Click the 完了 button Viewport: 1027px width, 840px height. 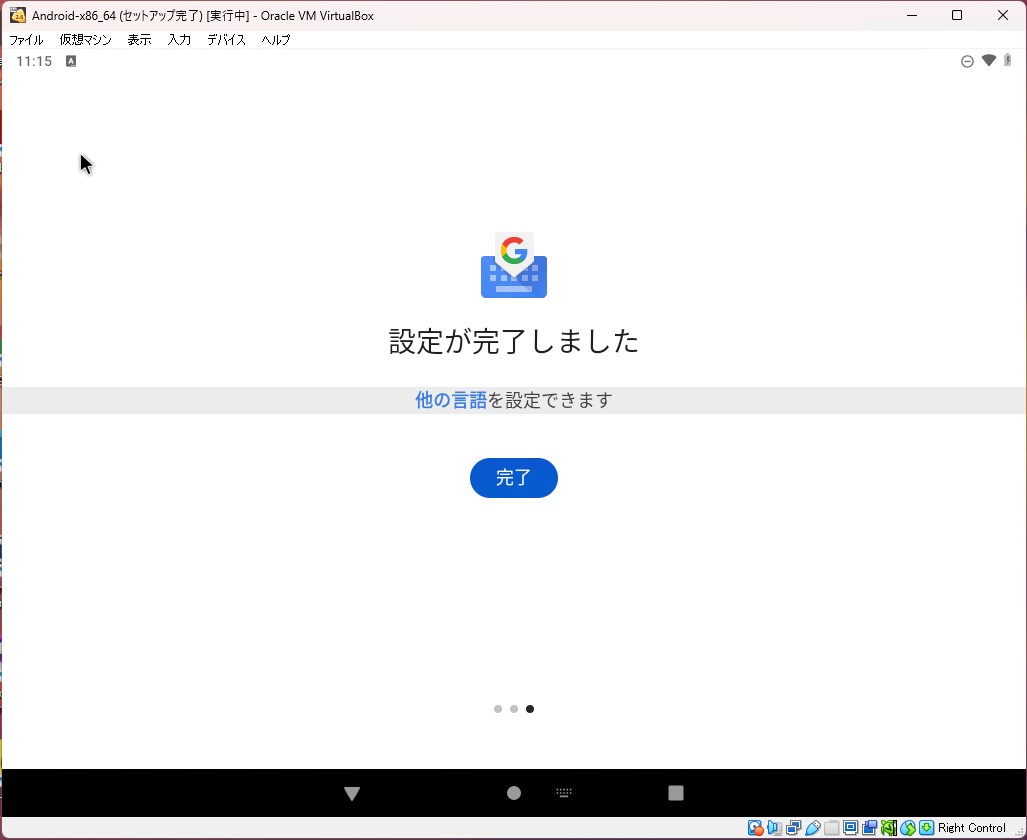[x=514, y=478]
